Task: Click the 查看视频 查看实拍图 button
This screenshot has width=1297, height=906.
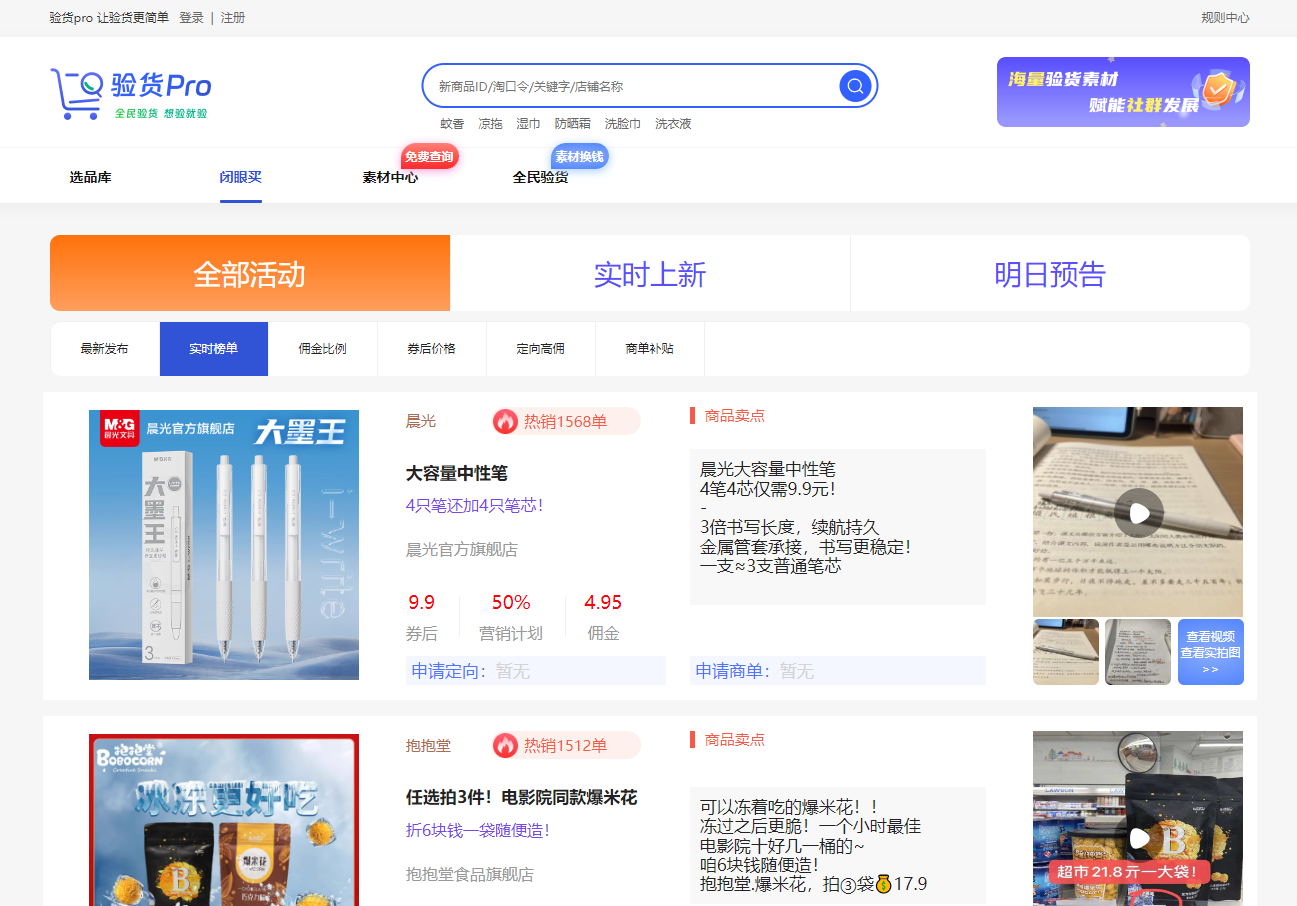Action: [x=1210, y=652]
